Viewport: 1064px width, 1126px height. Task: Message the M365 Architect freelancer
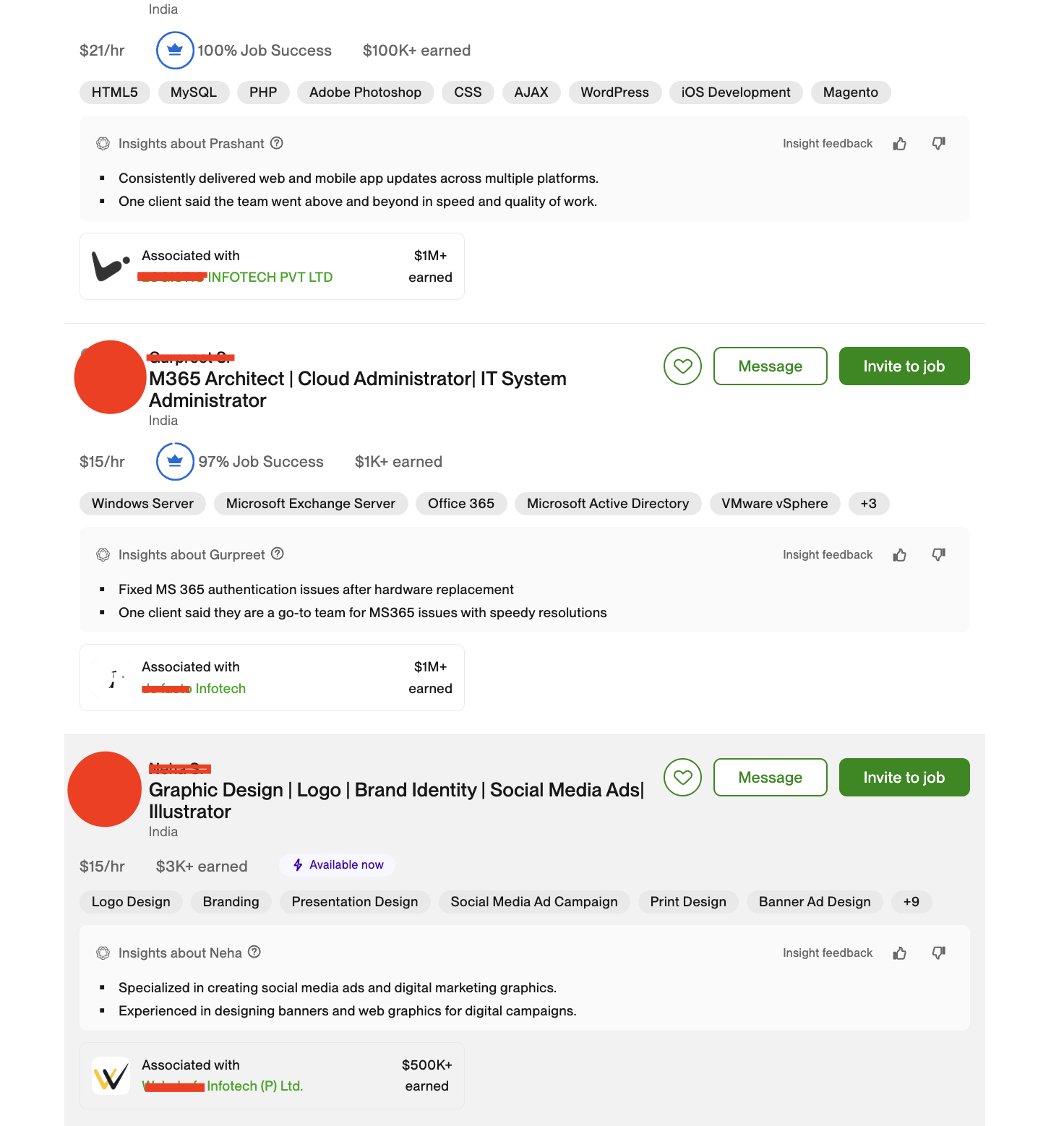click(770, 366)
